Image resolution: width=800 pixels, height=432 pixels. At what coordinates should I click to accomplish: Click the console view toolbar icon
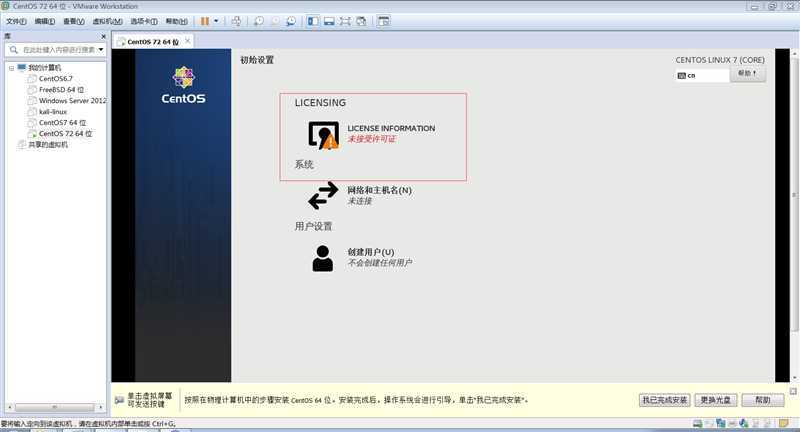tap(384, 21)
